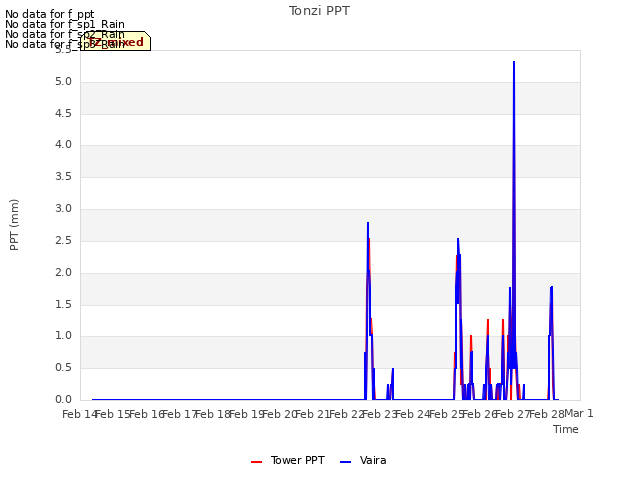Toggle the Vaira legend entry
Viewport: 640px width, 480px height.
point(363,461)
